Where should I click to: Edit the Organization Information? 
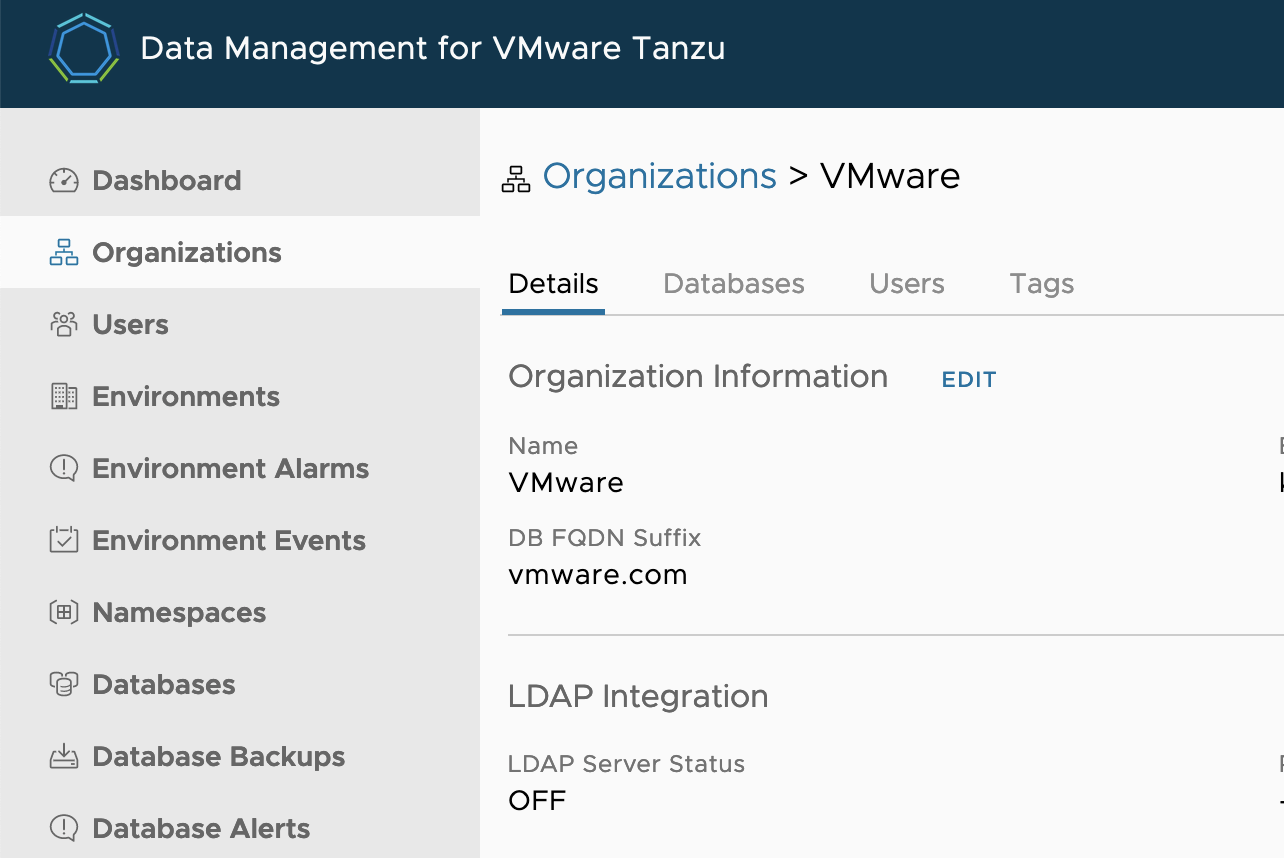(x=969, y=380)
